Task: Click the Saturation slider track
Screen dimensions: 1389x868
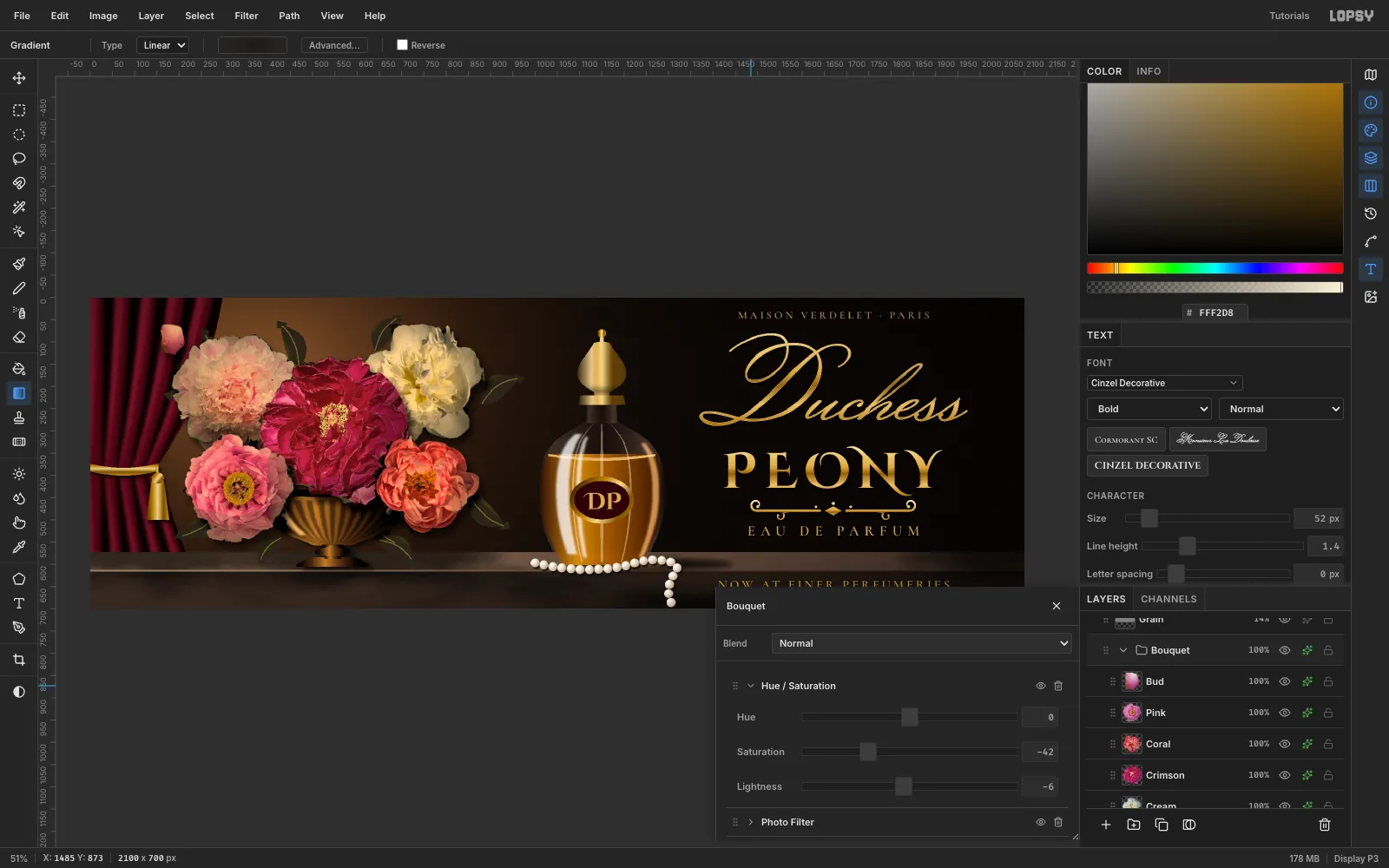Action: click(909, 752)
